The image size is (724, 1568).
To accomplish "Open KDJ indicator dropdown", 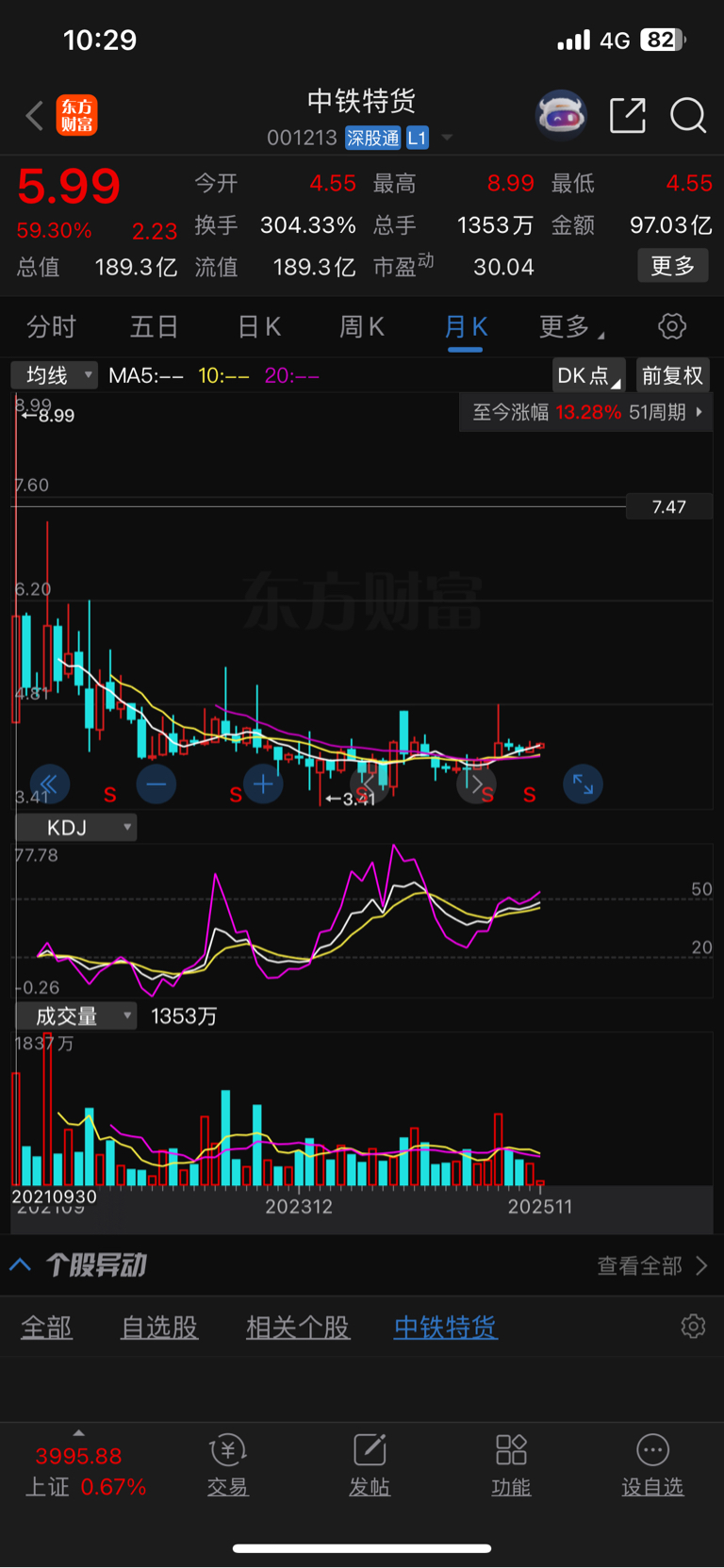I will click(75, 828).
